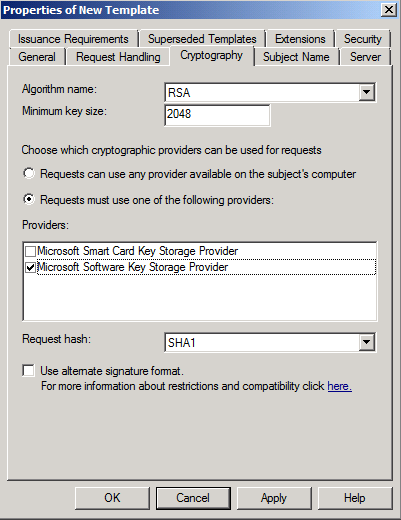The height and width of the screenshot is (520, 401).
Task: Select Requests can use any provider option
Action: (x=29, y=174)
